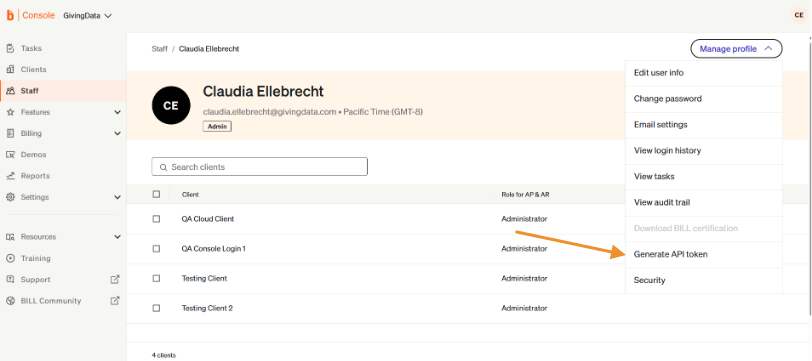This screenshot has height=361, width=812.
Task: Click the external link icon beside Support
Action: [115, 279]
